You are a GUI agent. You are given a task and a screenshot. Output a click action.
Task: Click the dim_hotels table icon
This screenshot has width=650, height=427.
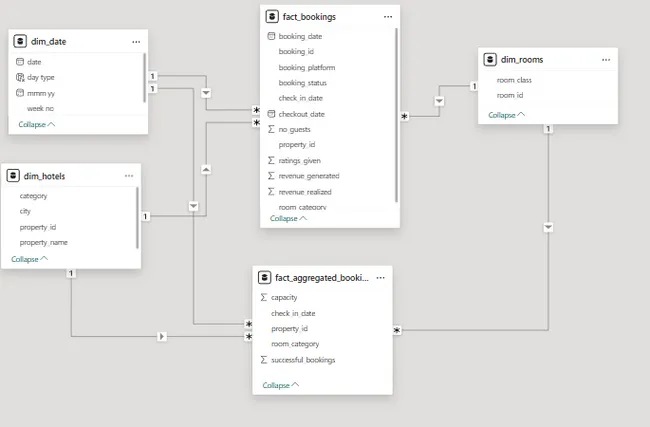(x=14, y=175)
